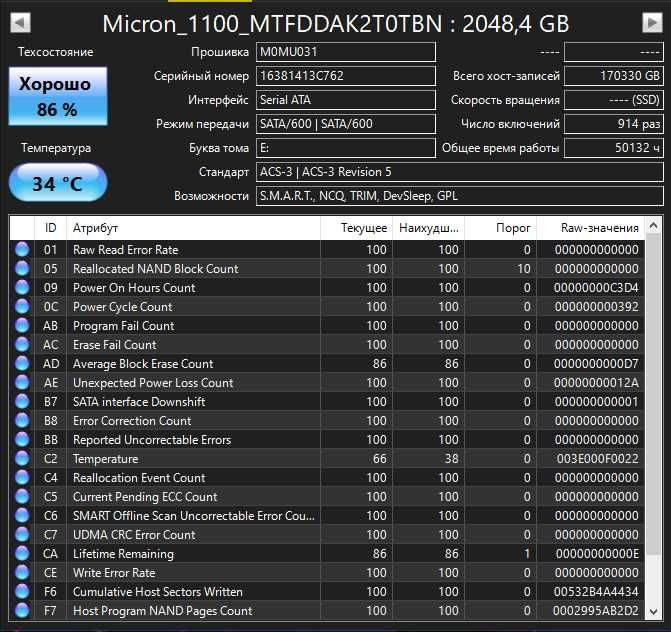Click the status orb for Current Pending ECC Count
This screenshot has height=632, width=671.
[x=22, y=496]
